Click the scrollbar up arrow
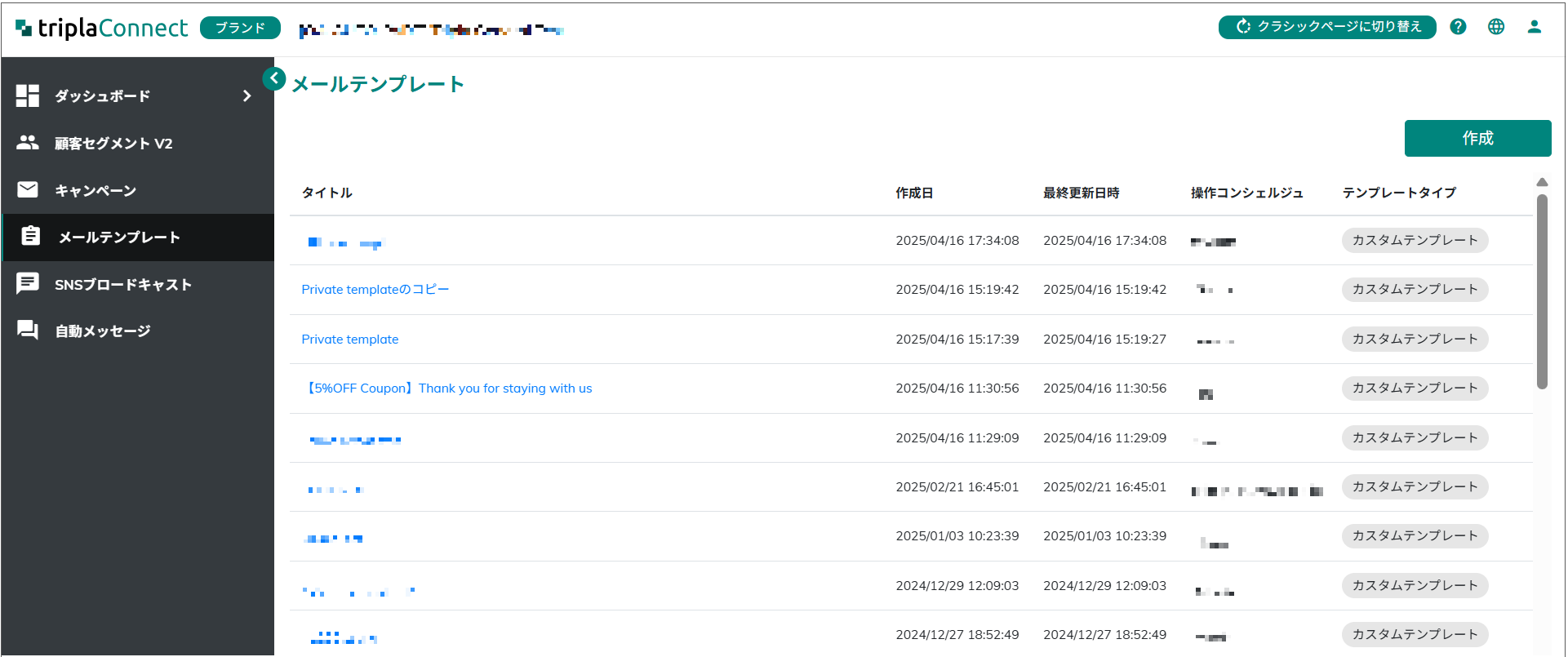The image size is (1568, 657). tap(1542, 182)
